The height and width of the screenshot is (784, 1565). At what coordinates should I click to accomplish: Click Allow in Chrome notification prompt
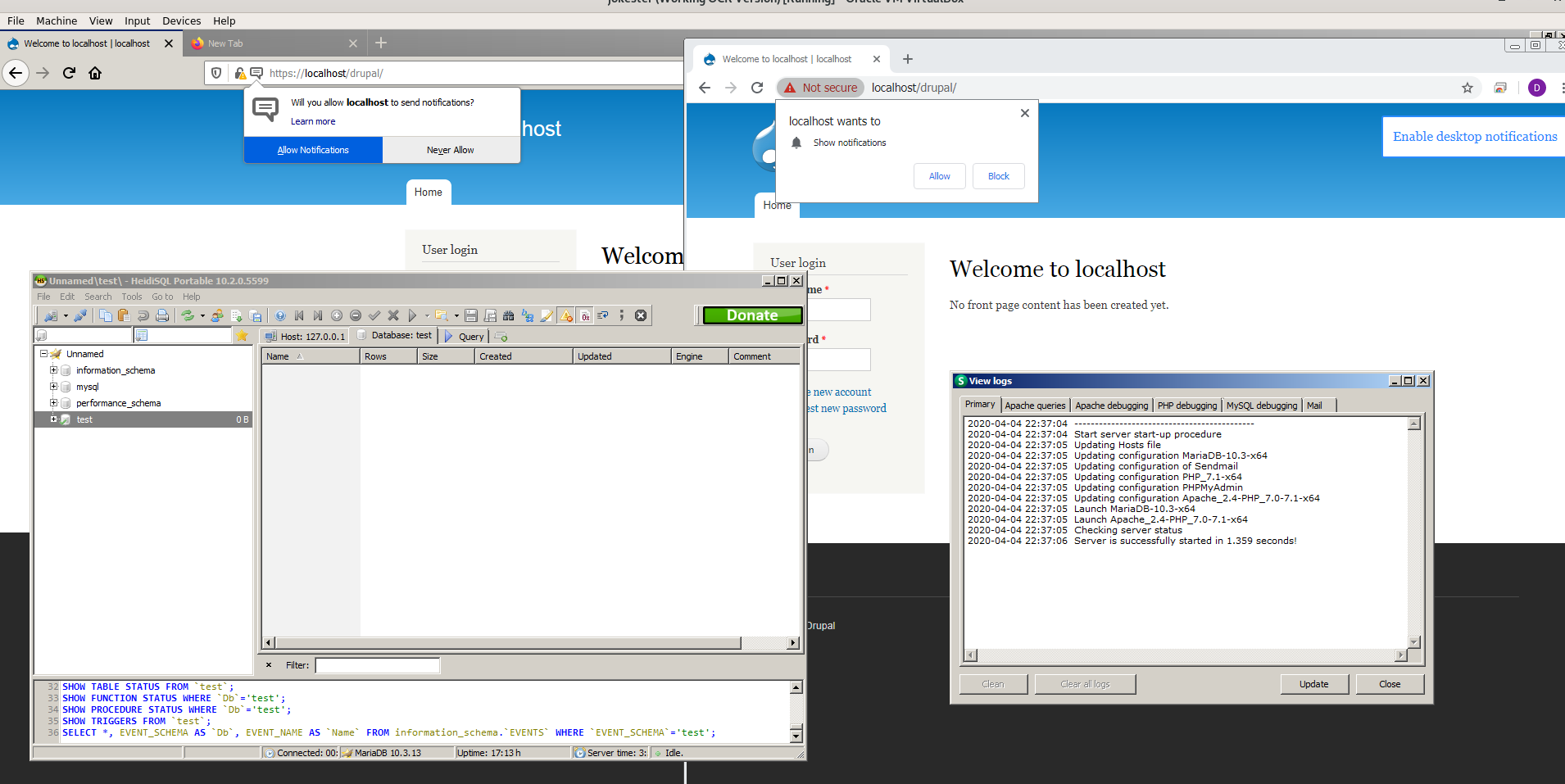click(x=939, y=176)
